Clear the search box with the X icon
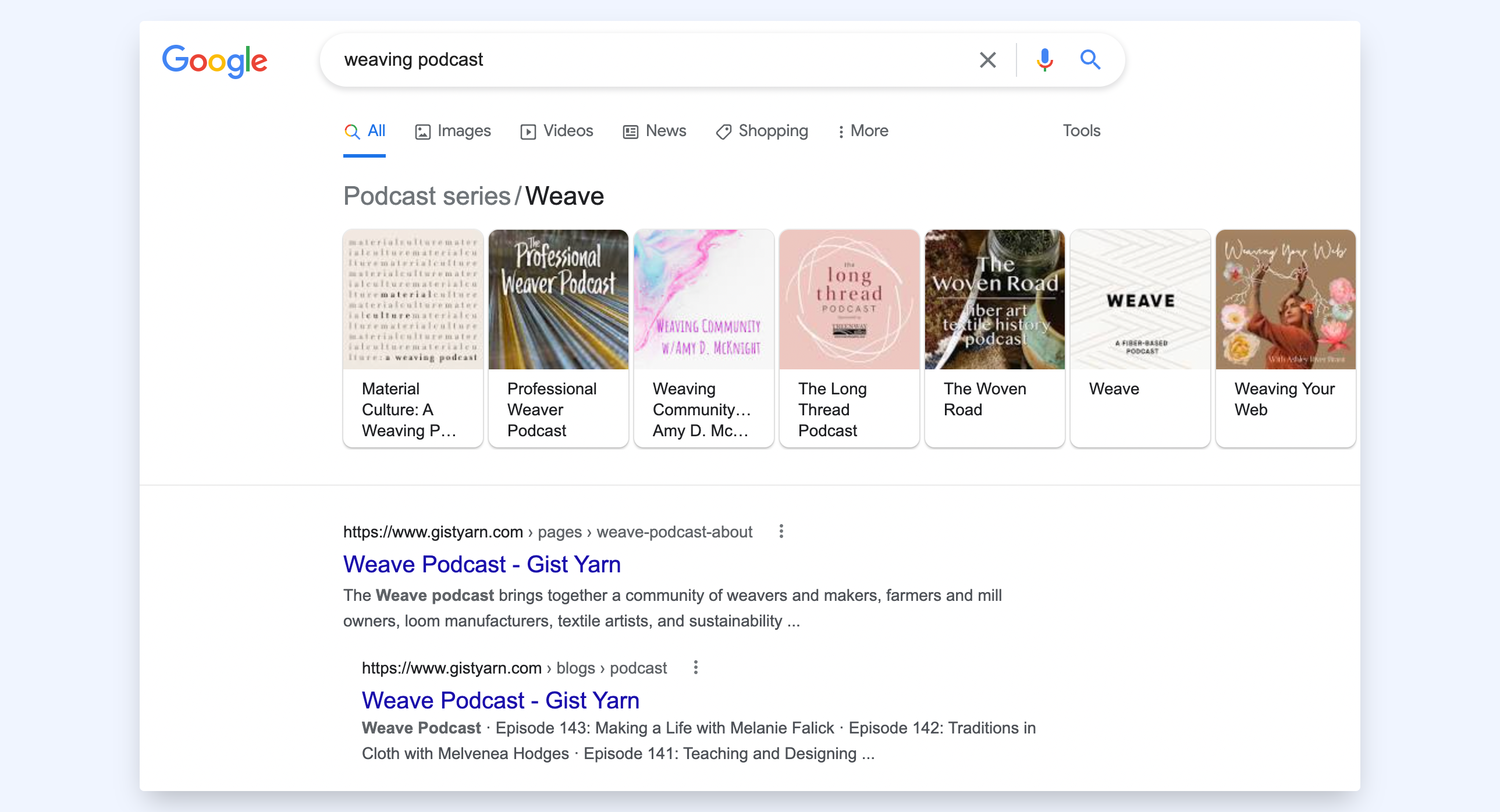 (x=987, y=60)
